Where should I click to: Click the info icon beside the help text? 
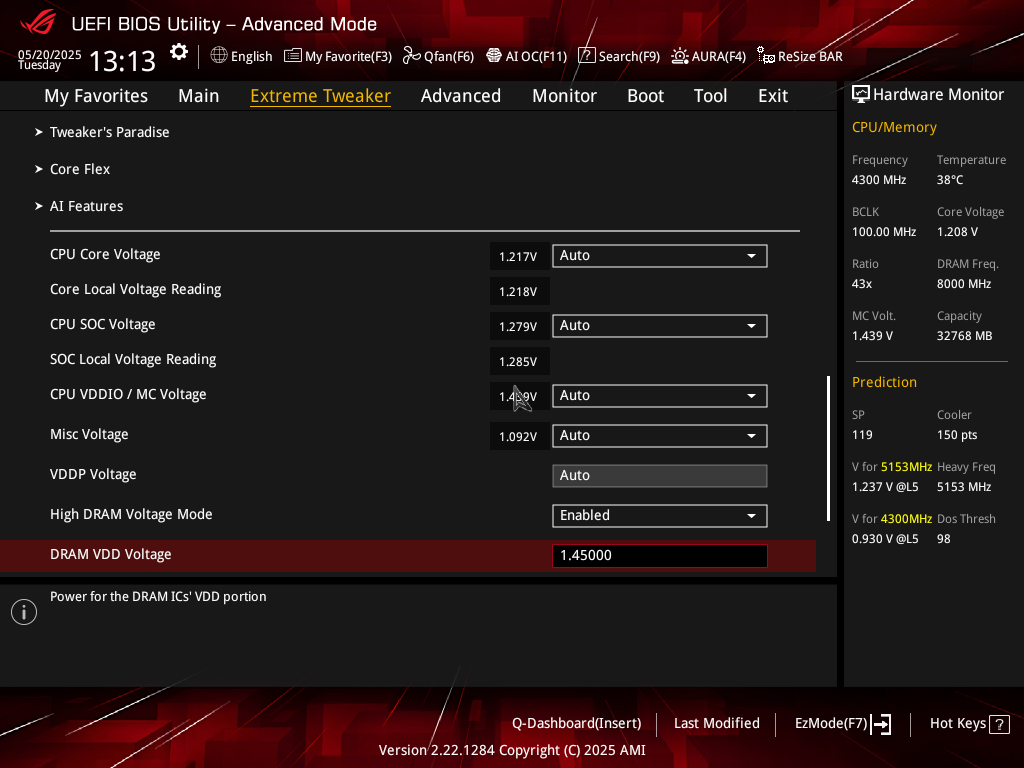[x=24, y=612]
